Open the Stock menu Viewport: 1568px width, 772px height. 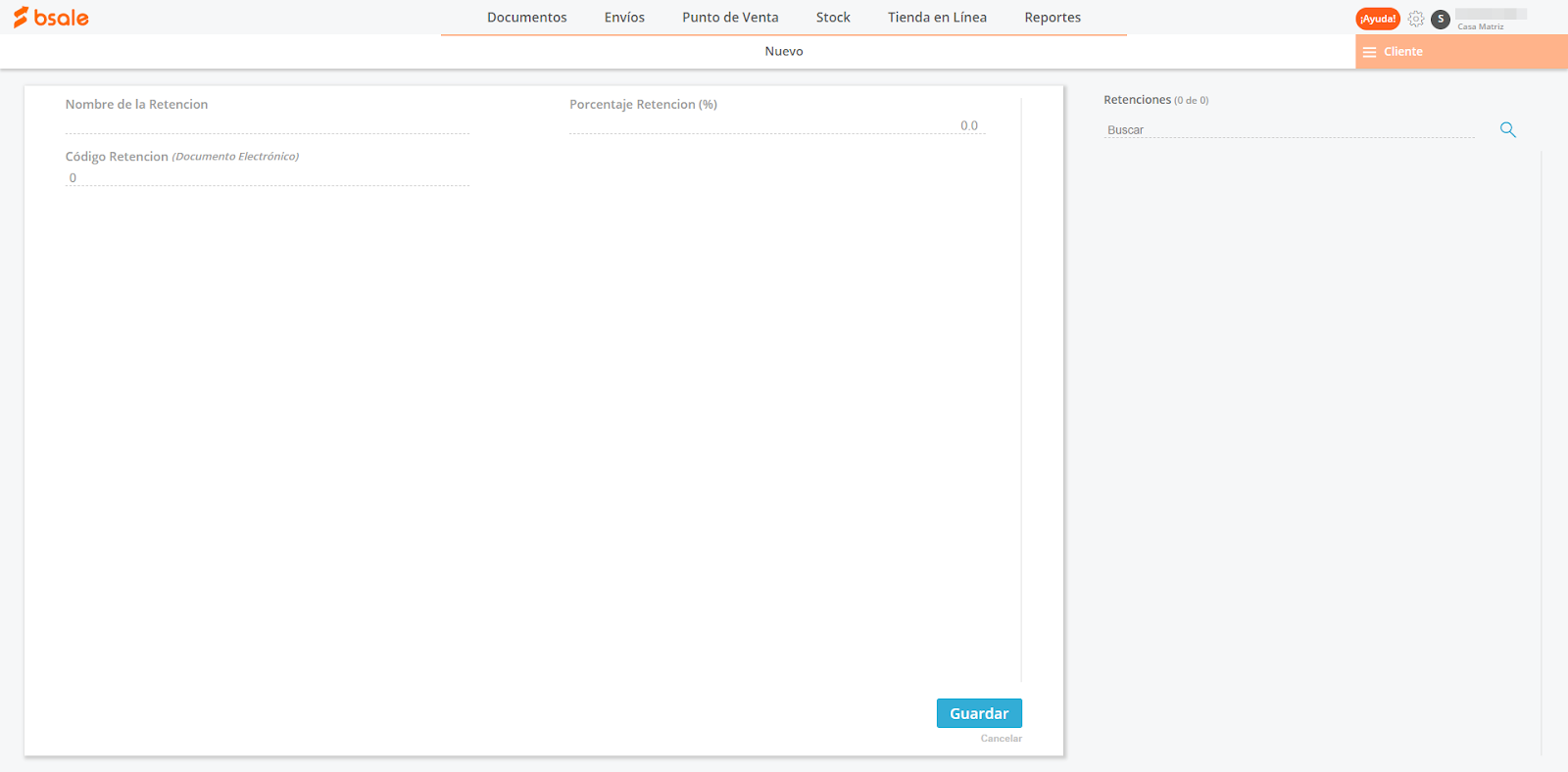click(x=833, y=18)
